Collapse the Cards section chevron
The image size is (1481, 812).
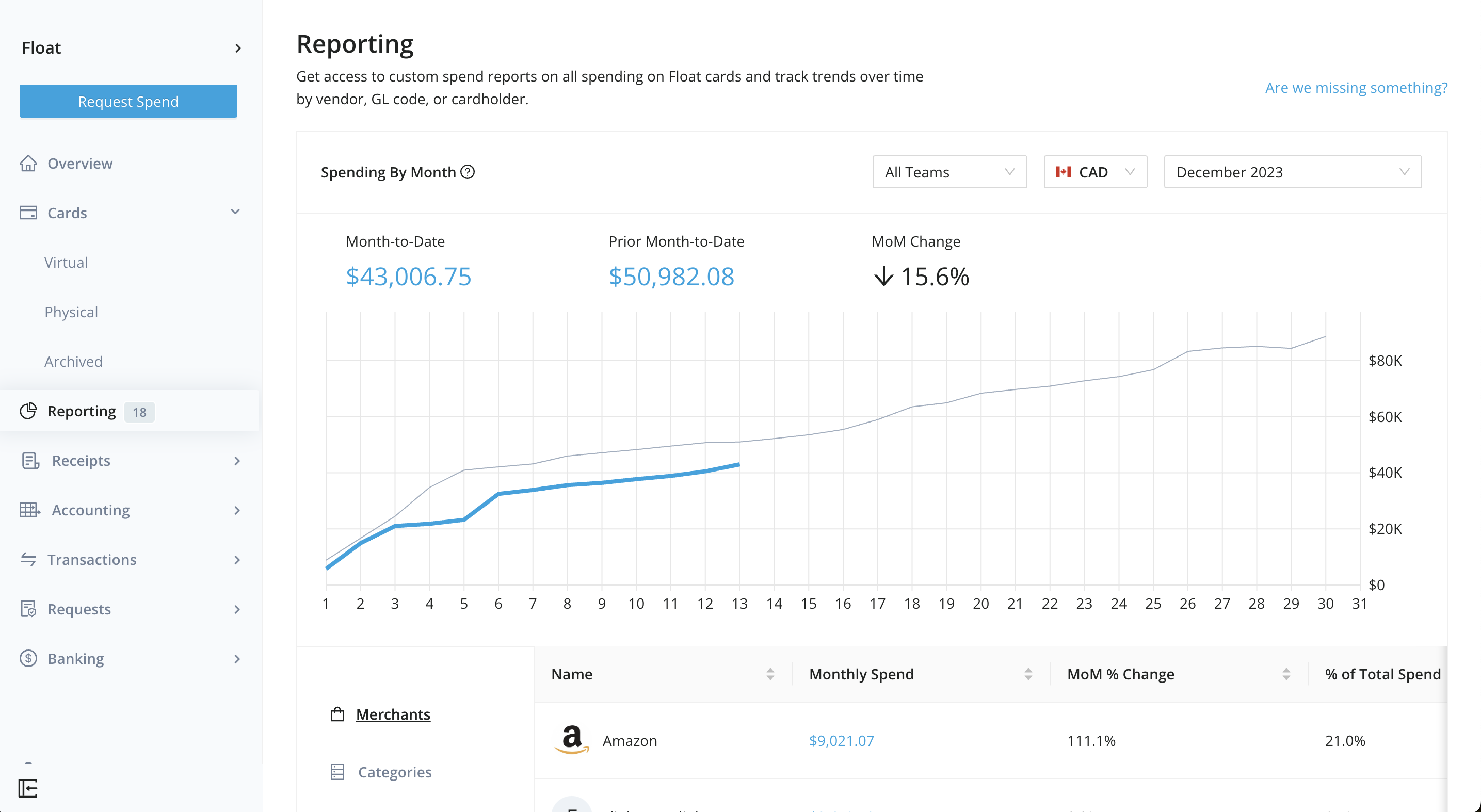click(x=235, y=212)
